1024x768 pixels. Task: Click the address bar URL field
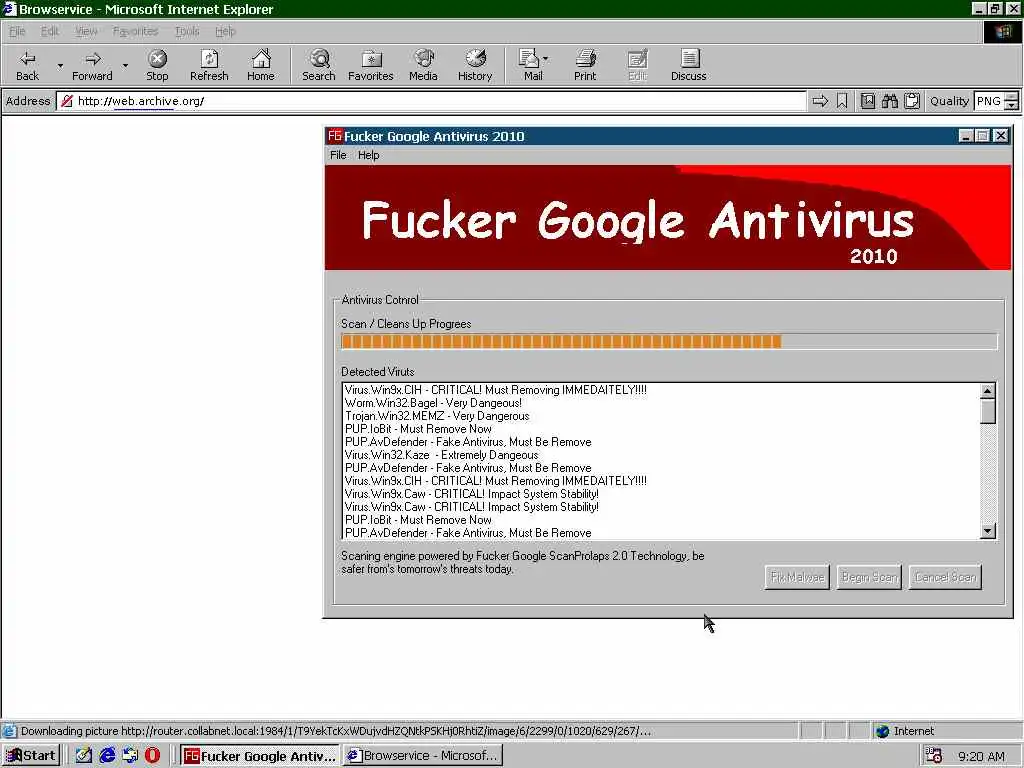[x=431, y=101]
